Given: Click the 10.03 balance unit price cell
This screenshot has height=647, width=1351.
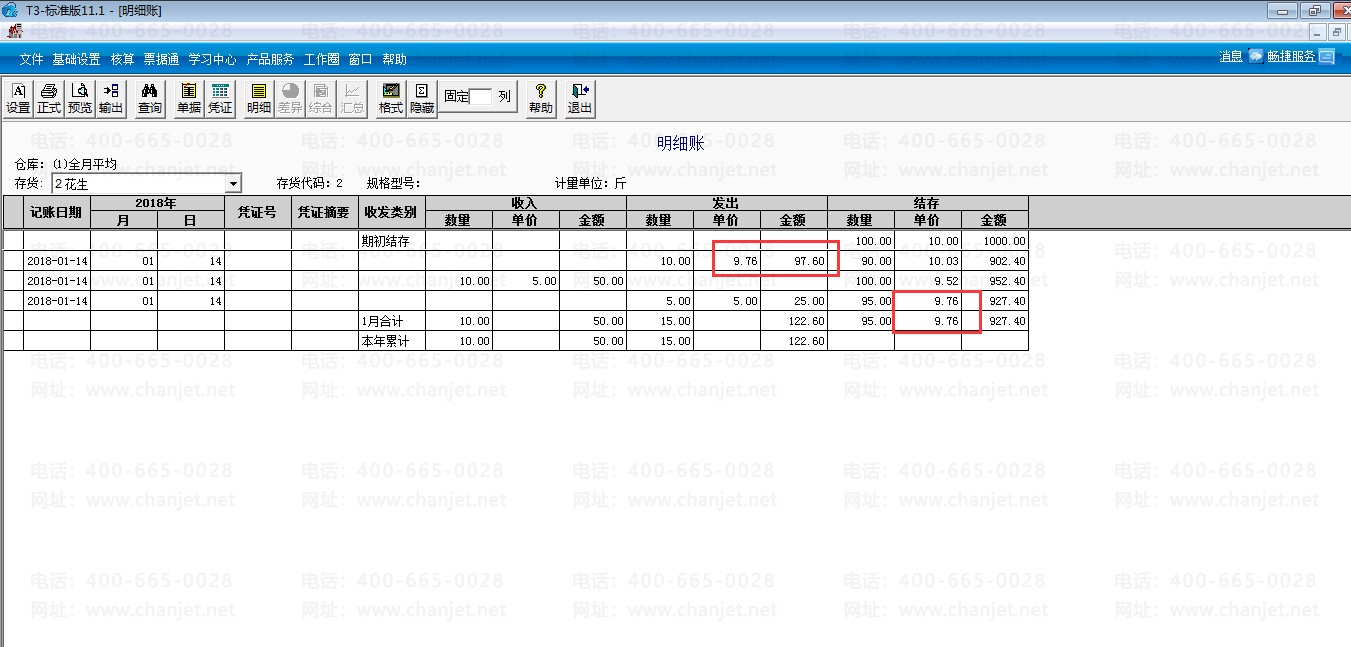Looking at the screenshot, I should [x=928, y=261].
